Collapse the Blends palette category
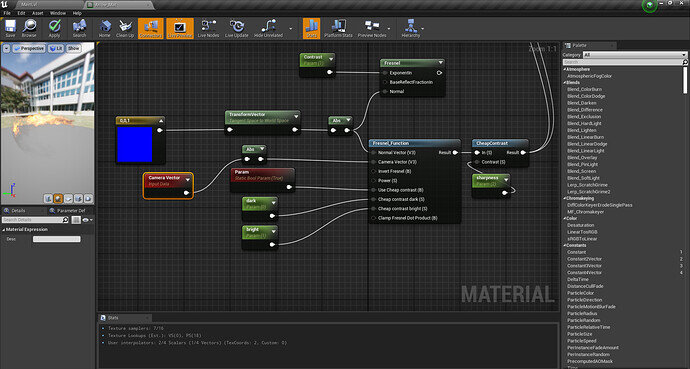This screenshot has height=369, width=690. click(x=565, y=83)
